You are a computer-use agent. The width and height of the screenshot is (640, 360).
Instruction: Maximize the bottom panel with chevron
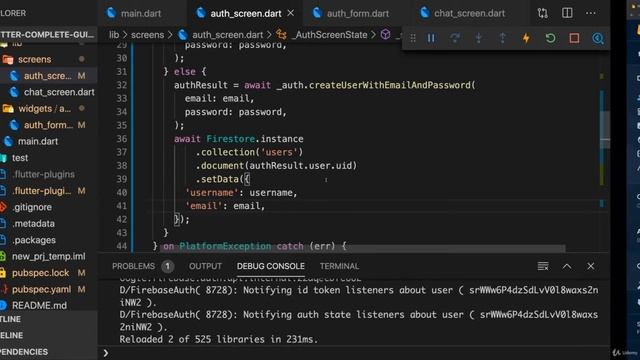(567, 266)
